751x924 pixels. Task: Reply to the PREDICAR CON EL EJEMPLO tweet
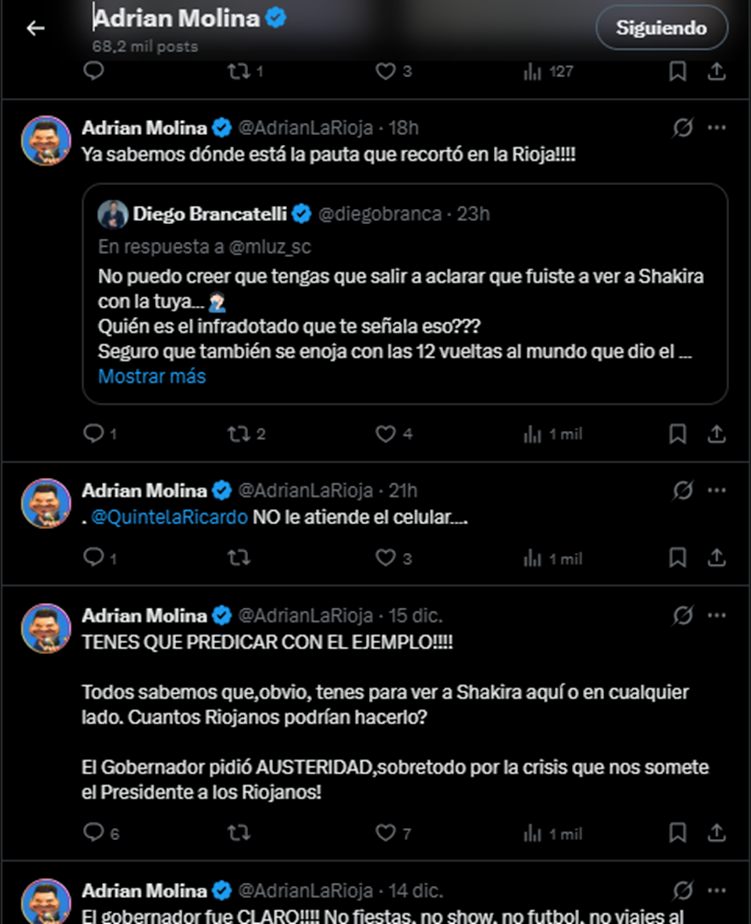[x=93, y=833]
